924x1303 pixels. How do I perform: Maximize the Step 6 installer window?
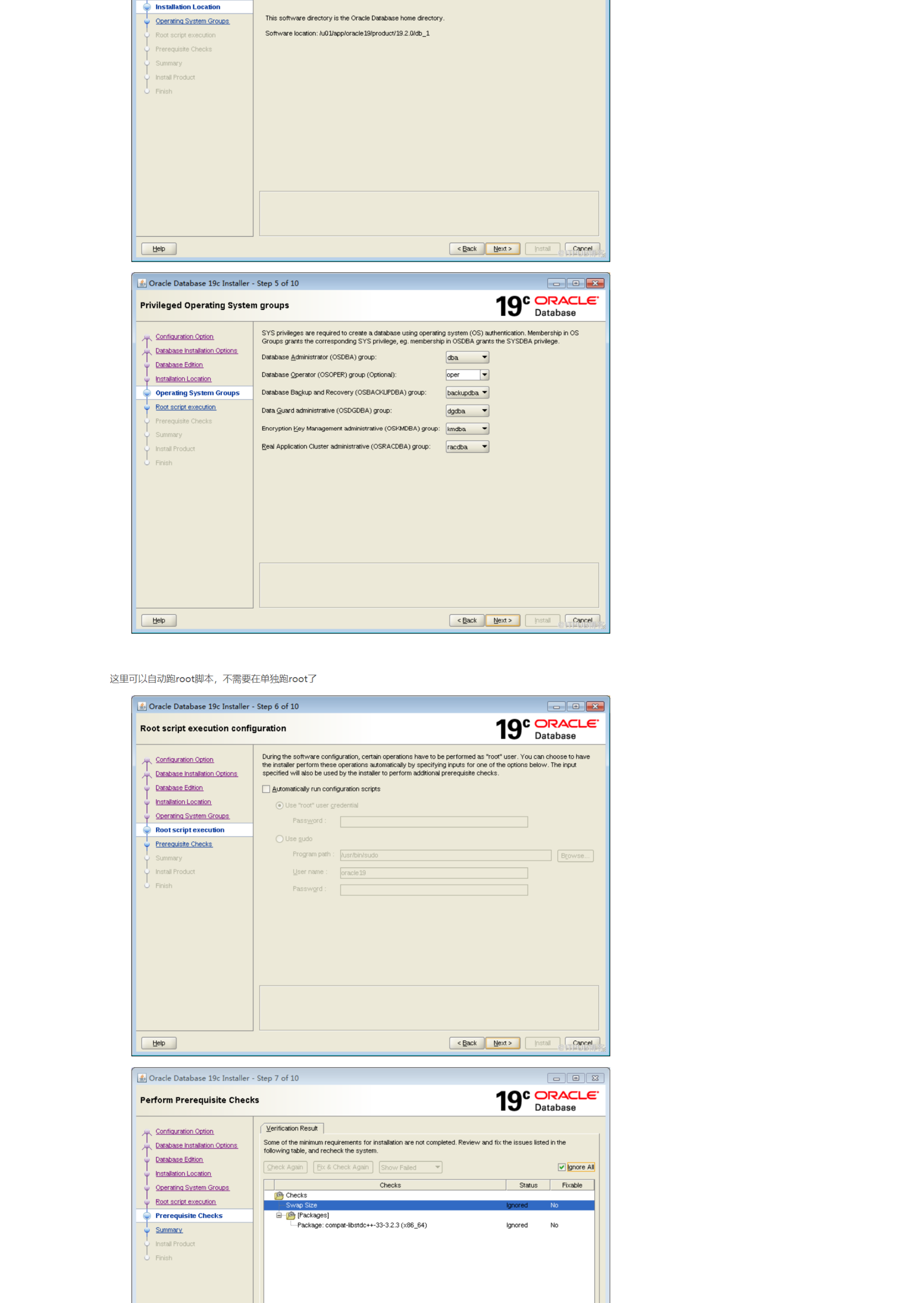click(575, 707)
